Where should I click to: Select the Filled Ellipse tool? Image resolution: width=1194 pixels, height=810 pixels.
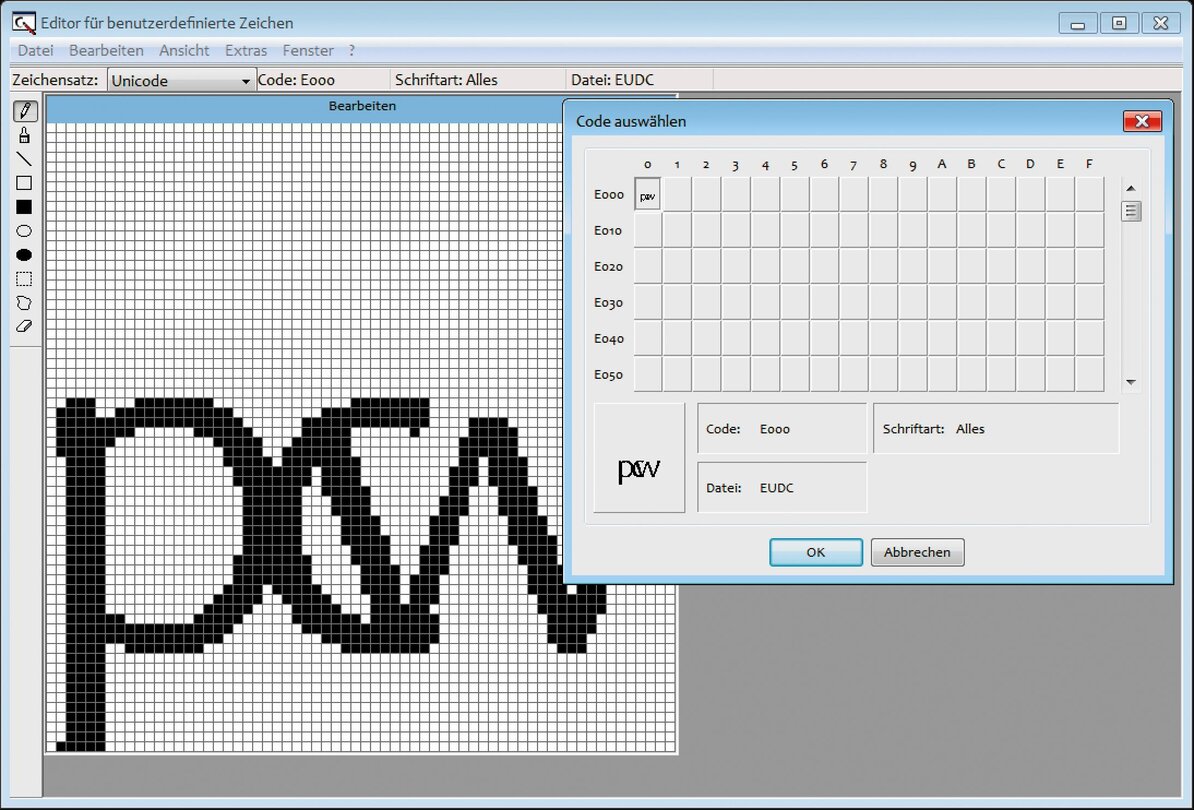25,255
